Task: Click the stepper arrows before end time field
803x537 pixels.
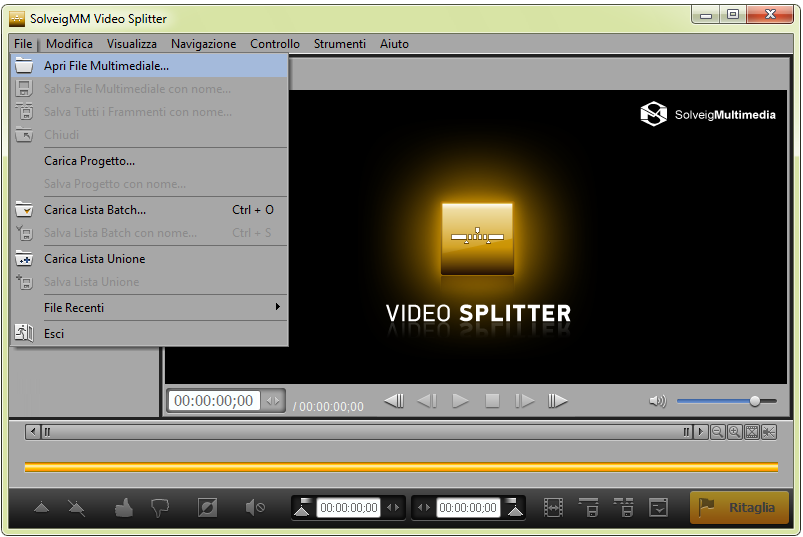Action: coord(424,508)
